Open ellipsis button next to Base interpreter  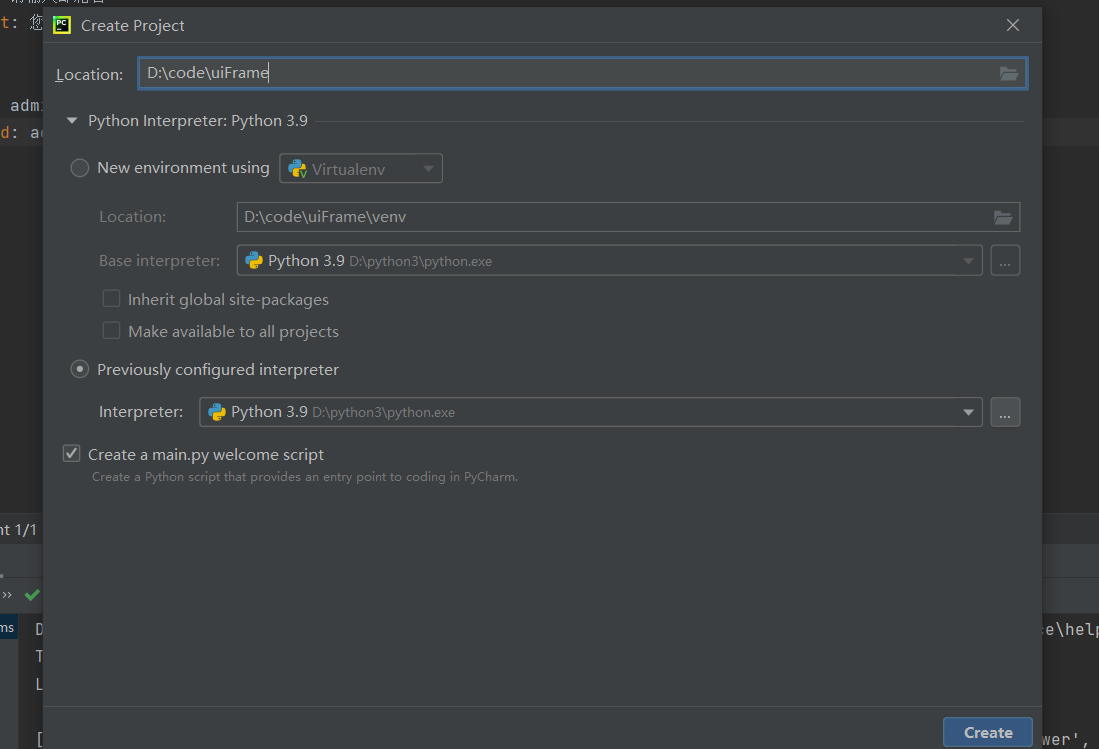[1005, 261]
